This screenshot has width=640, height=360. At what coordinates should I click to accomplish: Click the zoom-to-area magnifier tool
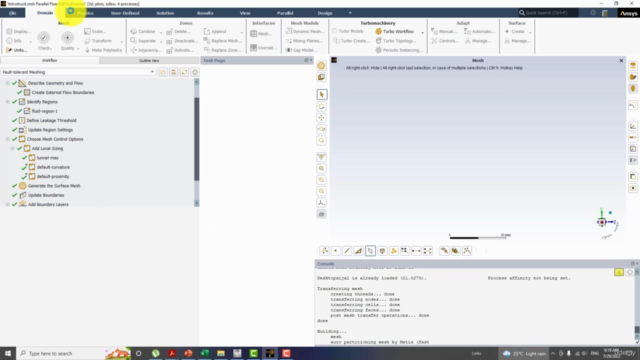coord(322,141)
